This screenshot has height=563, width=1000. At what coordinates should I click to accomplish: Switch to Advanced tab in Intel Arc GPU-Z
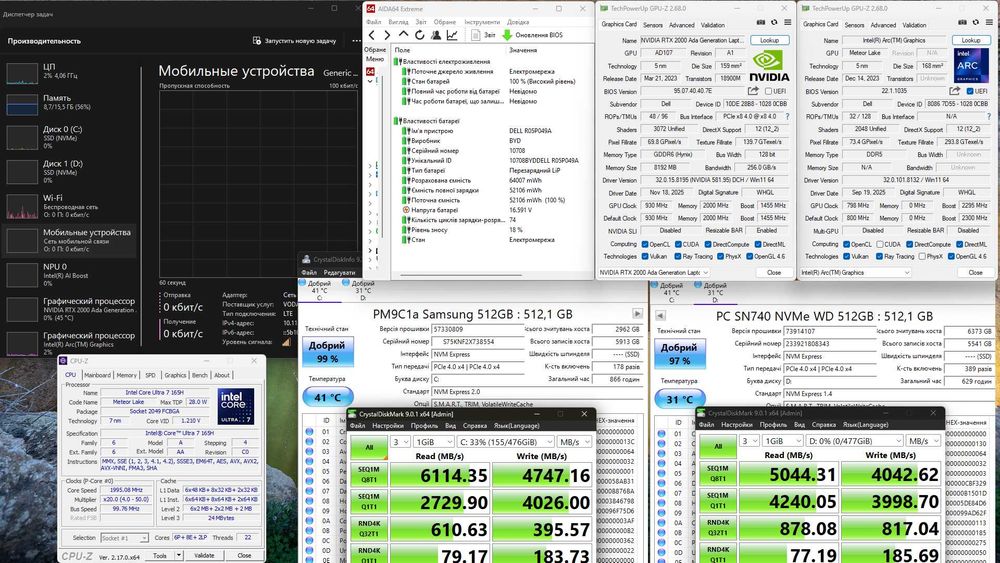click(x=883, y=25)
